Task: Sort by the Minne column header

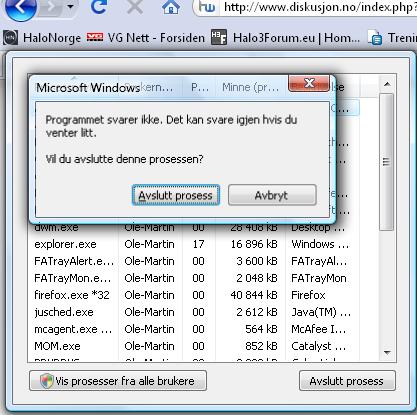Action: coord(250,87)
